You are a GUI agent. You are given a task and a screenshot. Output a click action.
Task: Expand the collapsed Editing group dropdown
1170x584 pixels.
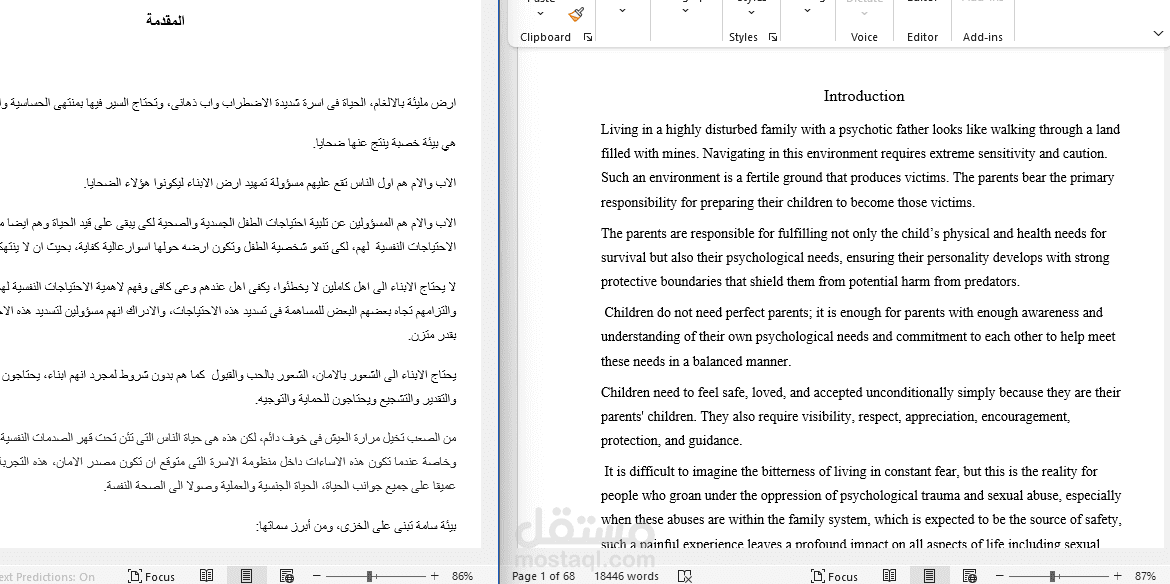pyautogui.click(x=807, y=11)
